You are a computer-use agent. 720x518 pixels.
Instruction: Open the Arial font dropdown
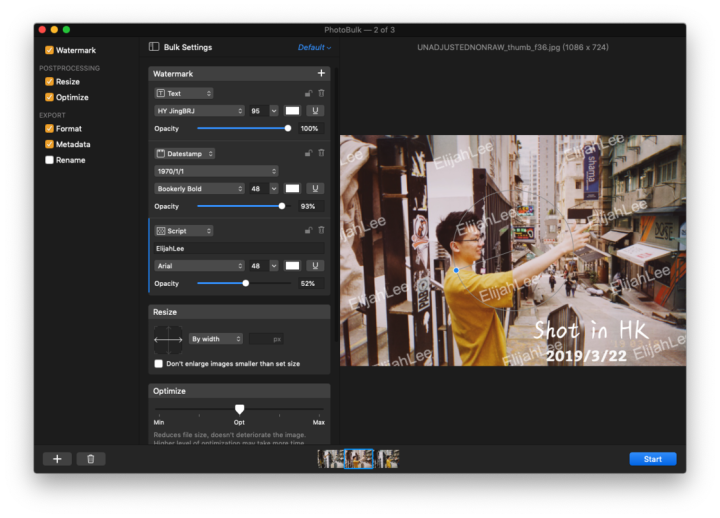199,266
